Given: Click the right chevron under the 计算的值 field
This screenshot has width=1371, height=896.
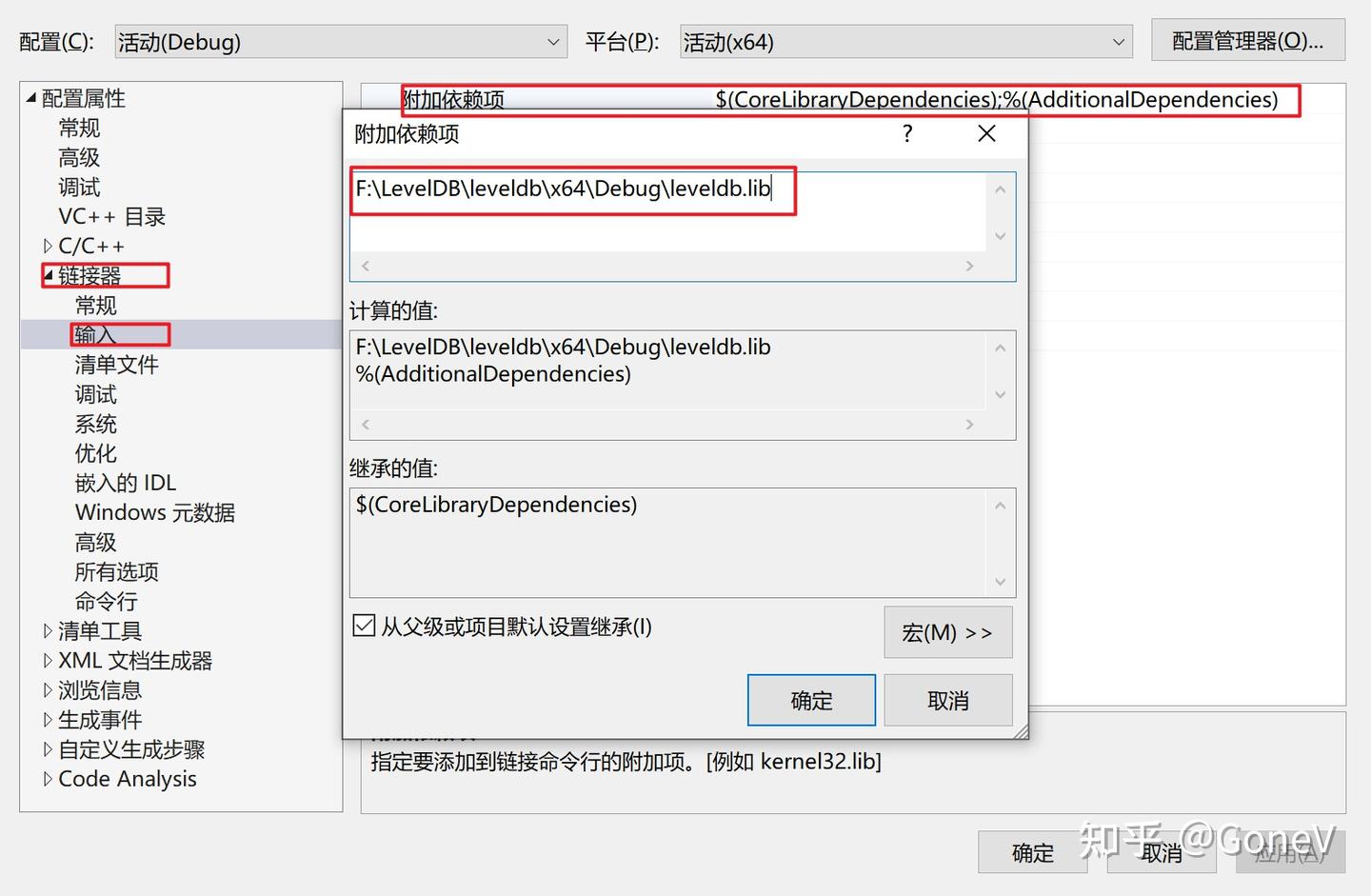Looking at the screenshot, I should coord(969,424).
